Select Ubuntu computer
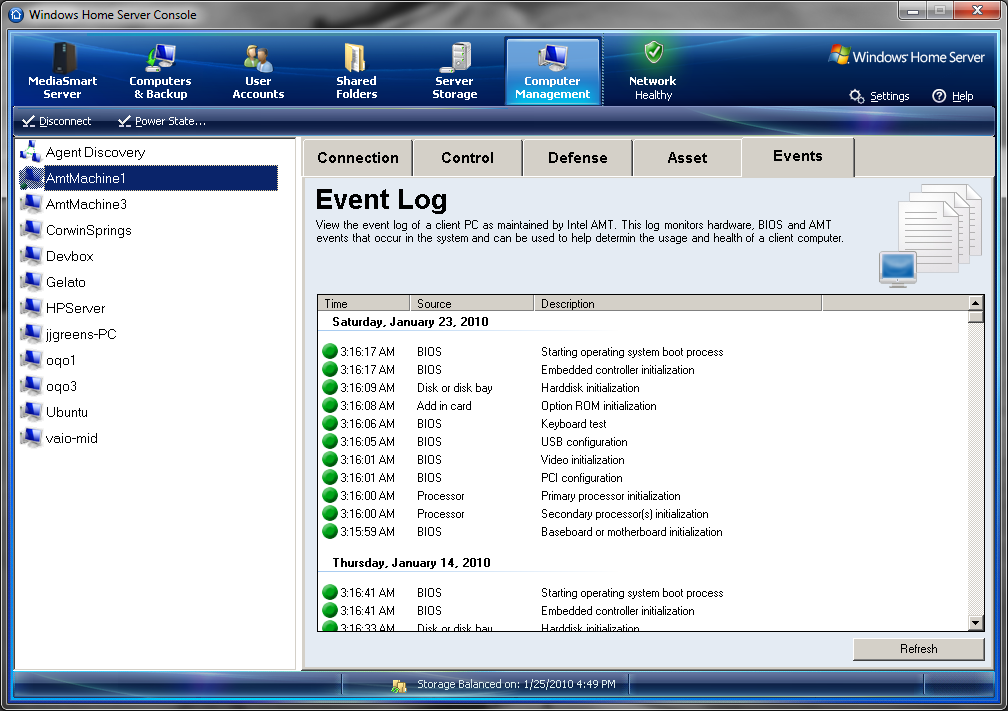This screenshot has height=711, width=1008. coord(66,412)
